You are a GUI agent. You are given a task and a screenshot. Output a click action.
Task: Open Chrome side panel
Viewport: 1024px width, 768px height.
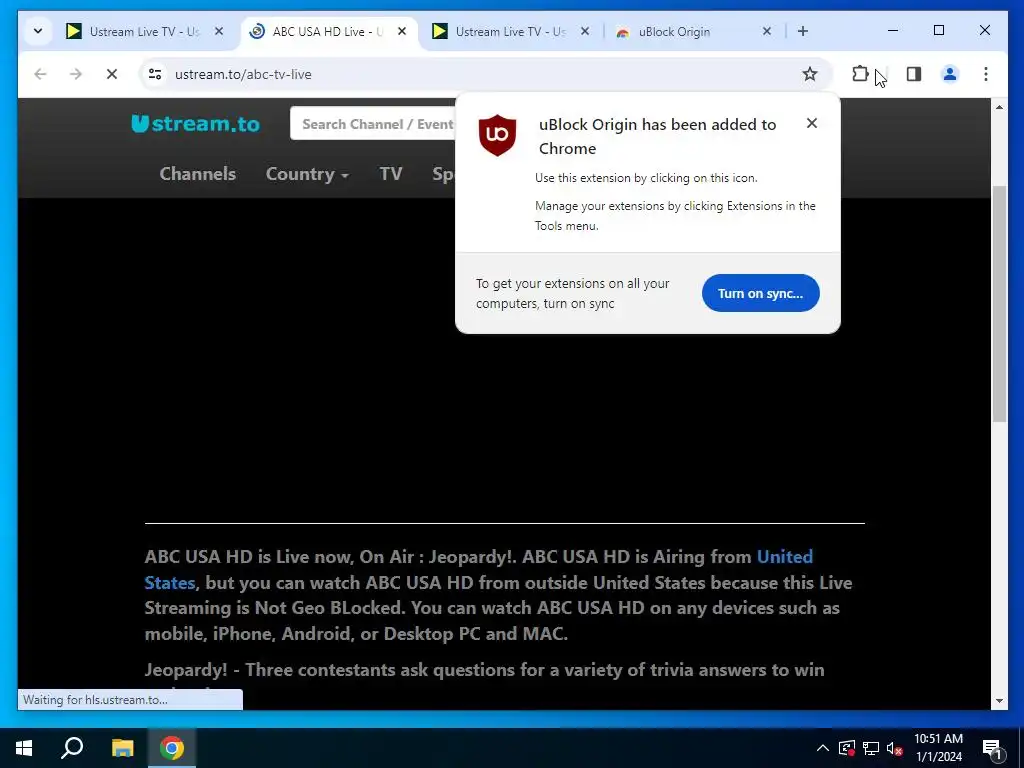coord(914,74)
